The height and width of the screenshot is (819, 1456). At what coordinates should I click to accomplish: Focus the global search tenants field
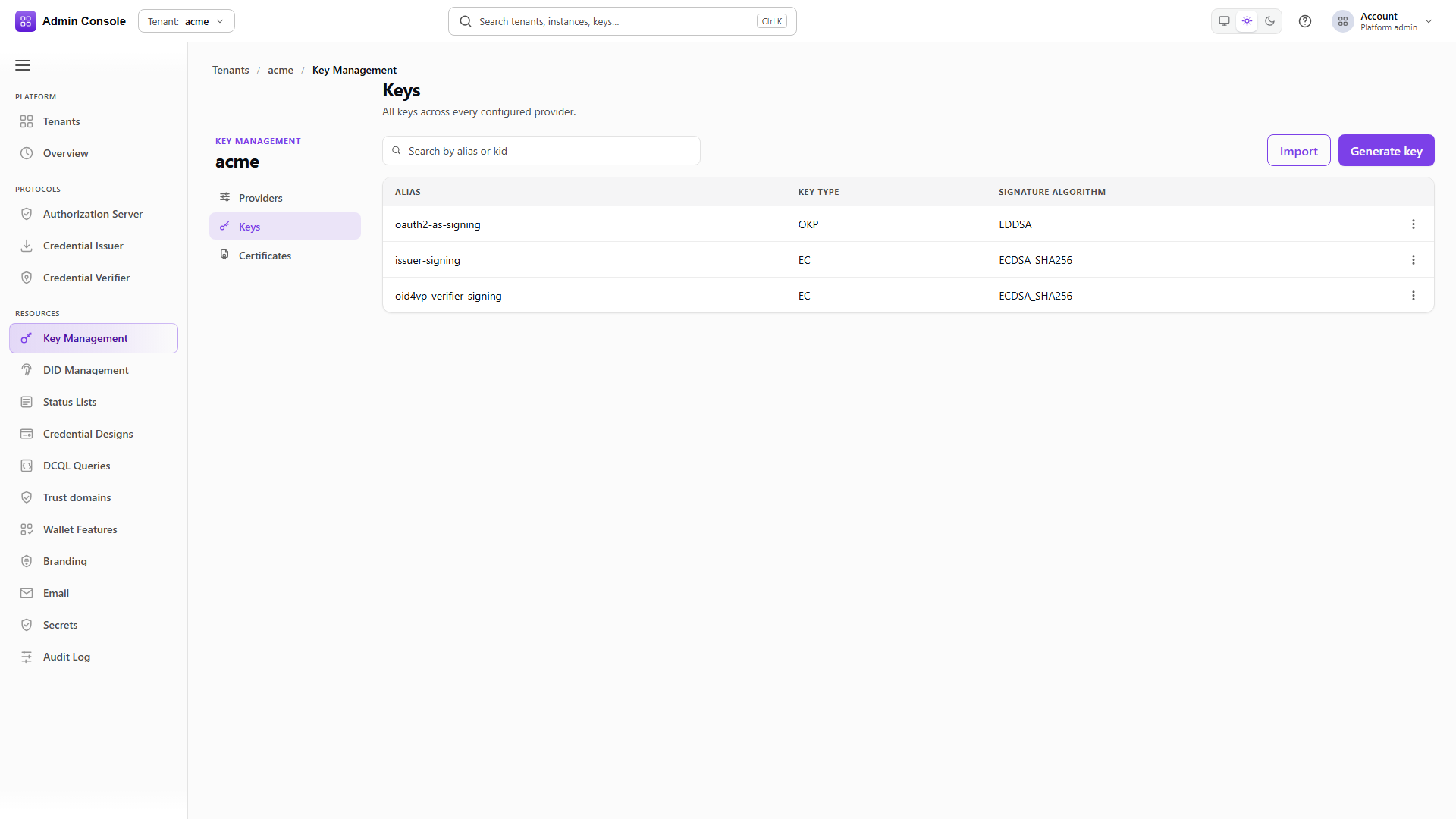623,21
